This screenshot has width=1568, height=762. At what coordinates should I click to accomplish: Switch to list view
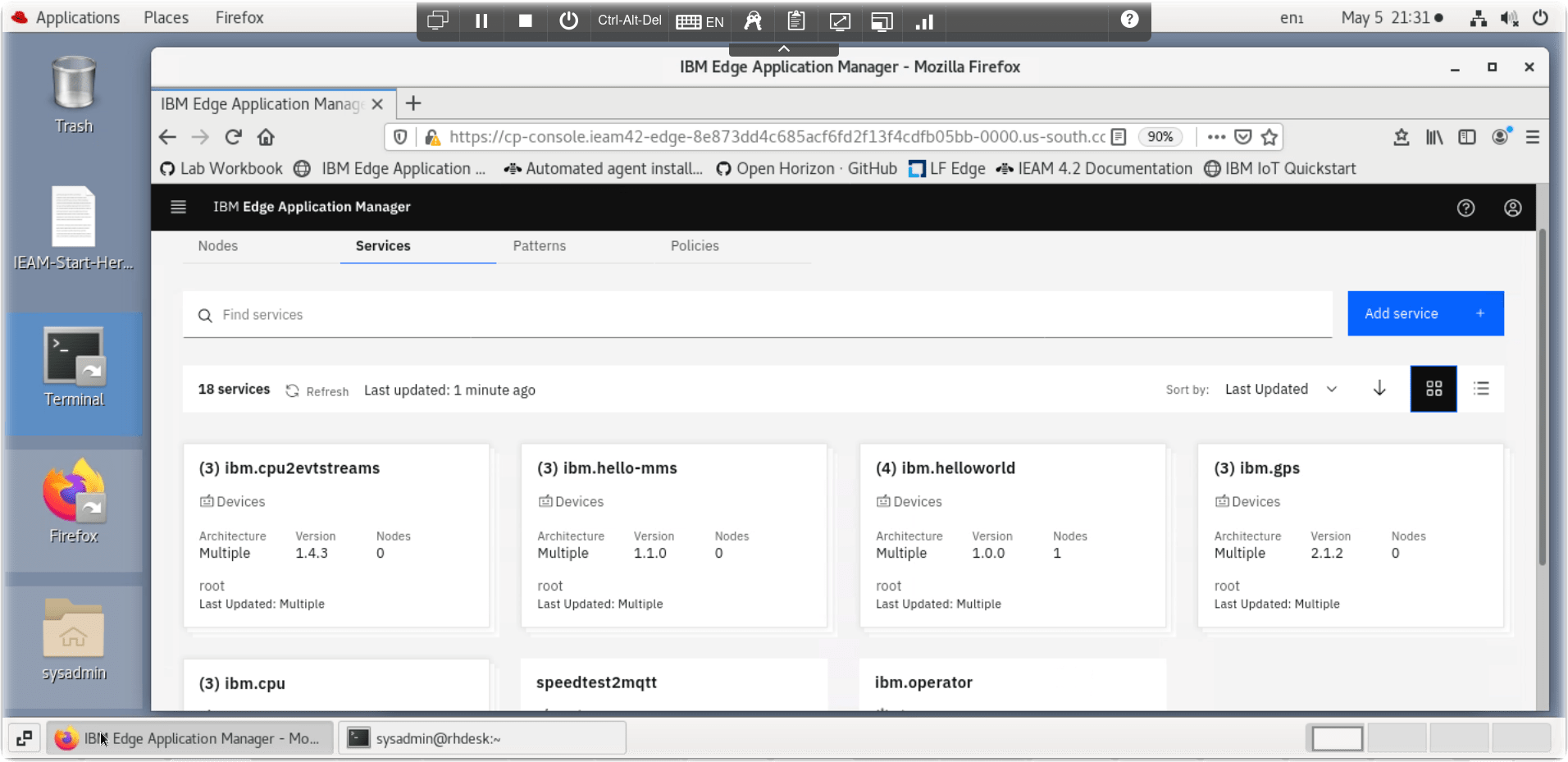1481,389
